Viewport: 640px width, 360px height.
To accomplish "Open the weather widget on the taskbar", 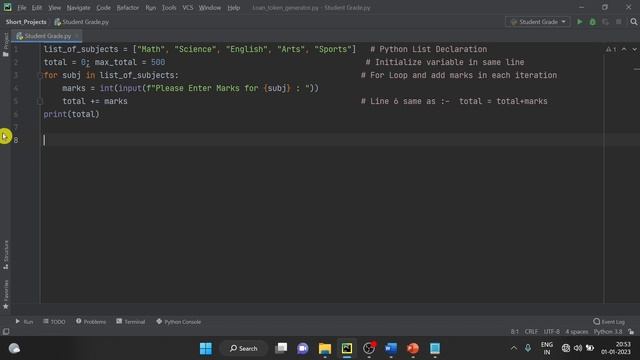I will pyautogui.click(x=14, y=348).
